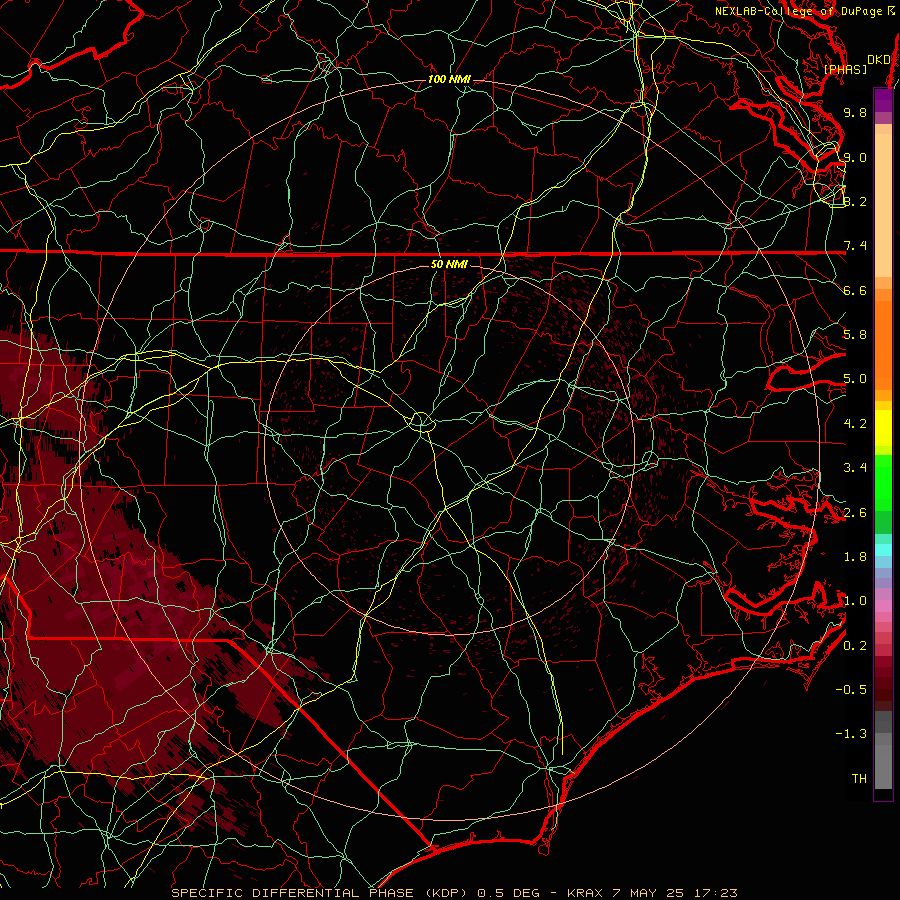This screenshot has height=900, width=900.
Task: Click the 50 NMI range ring label
Action: 449,263
